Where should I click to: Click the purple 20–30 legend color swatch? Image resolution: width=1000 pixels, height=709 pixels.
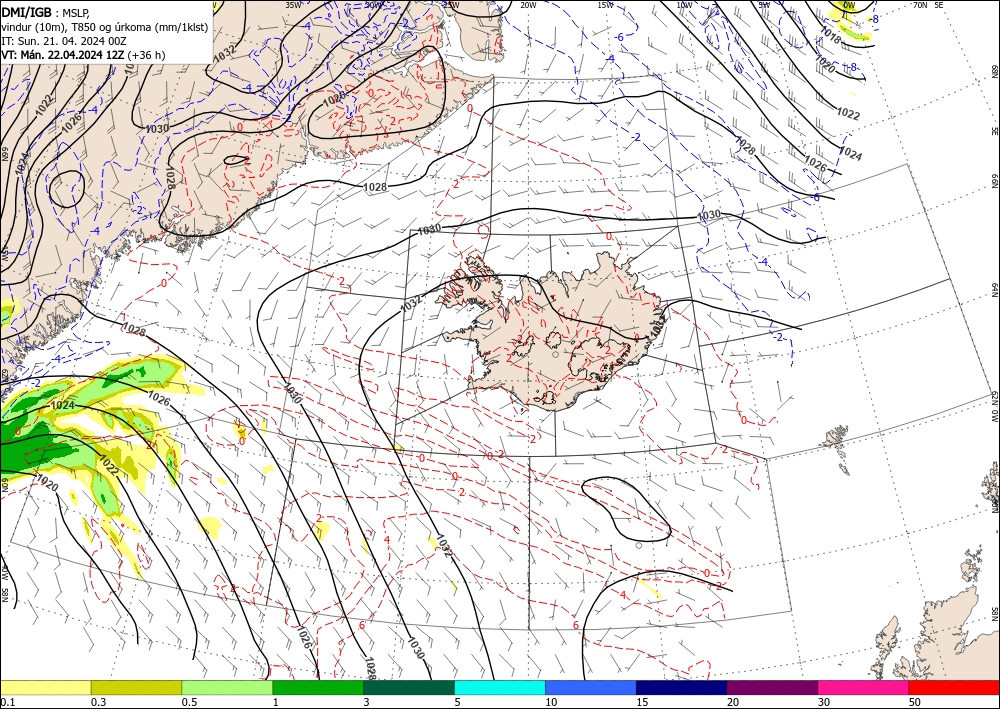[x=772, y=687]
